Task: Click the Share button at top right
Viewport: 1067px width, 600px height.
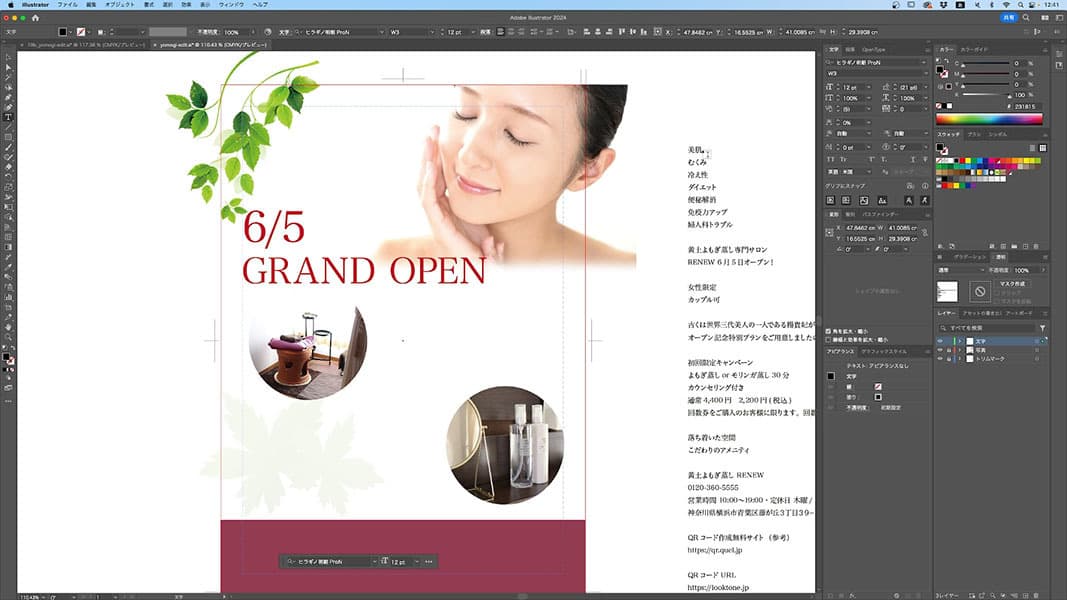Action: (1006, 18)
